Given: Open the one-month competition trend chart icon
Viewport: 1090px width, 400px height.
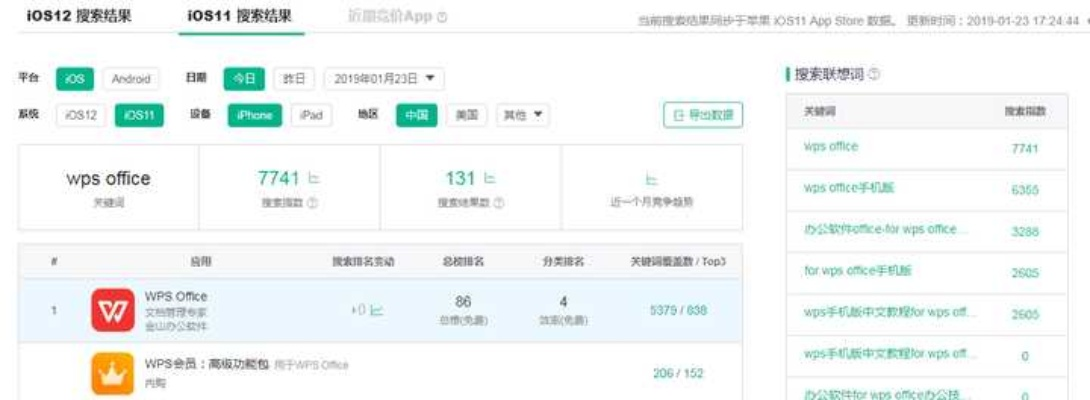Looking at the screenshot, I should point(651,180).
